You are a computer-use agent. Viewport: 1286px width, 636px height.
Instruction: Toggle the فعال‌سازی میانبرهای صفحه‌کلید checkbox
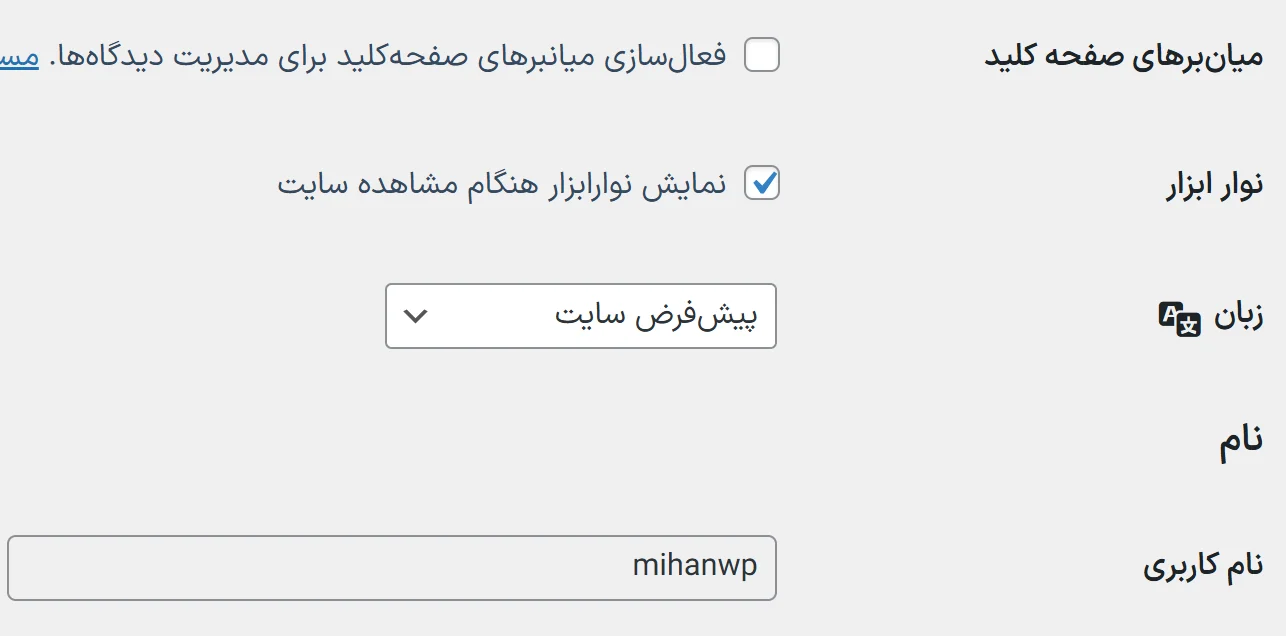point(762,57)
